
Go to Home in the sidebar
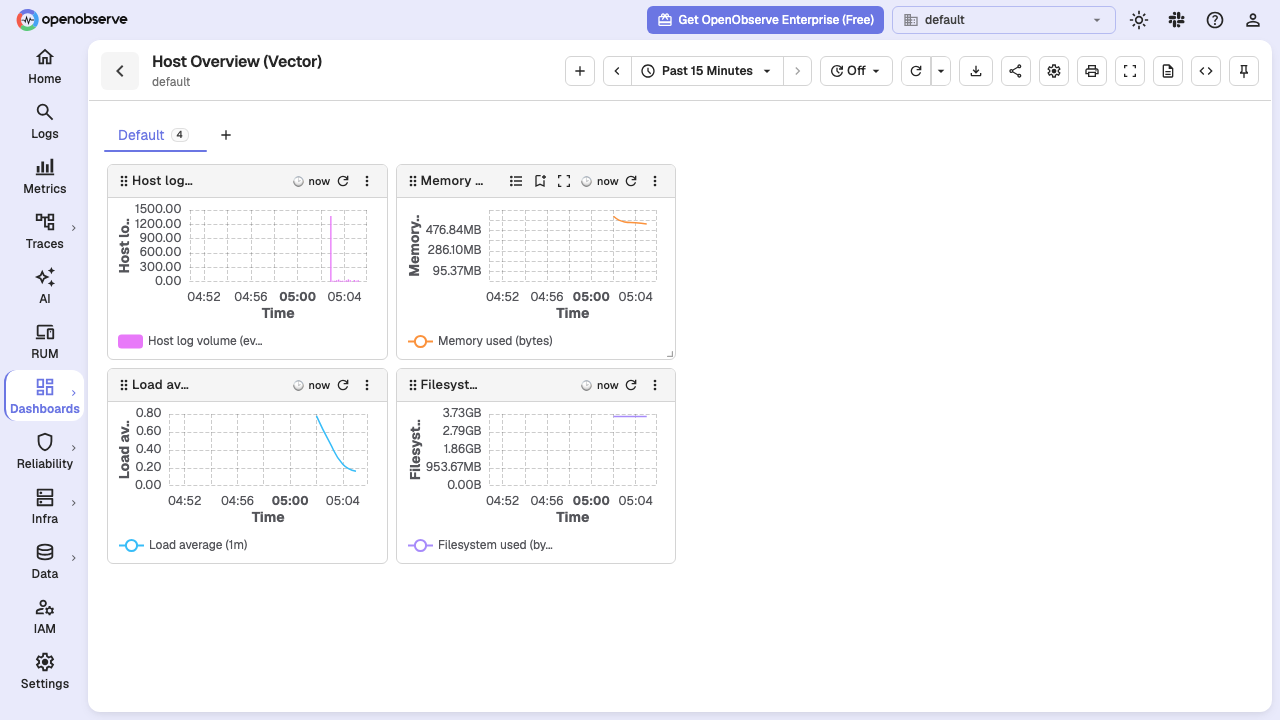coord(45,67)
